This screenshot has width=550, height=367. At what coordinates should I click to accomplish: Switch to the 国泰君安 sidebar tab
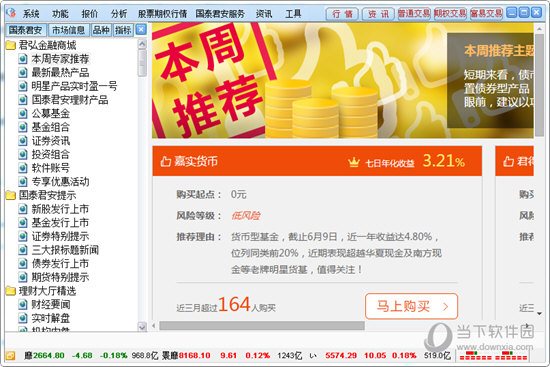coord(25,30)
